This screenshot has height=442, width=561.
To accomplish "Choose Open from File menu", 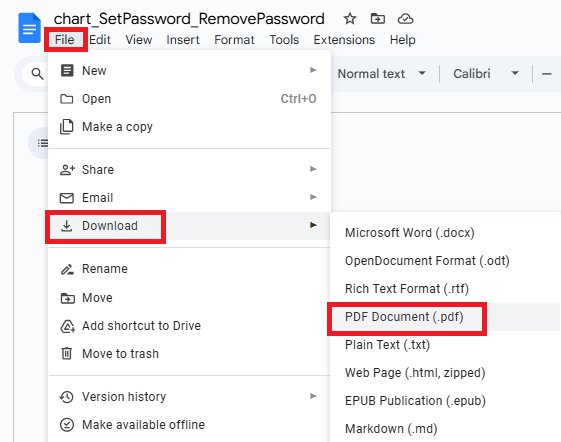I will click(x=189, y=99).
